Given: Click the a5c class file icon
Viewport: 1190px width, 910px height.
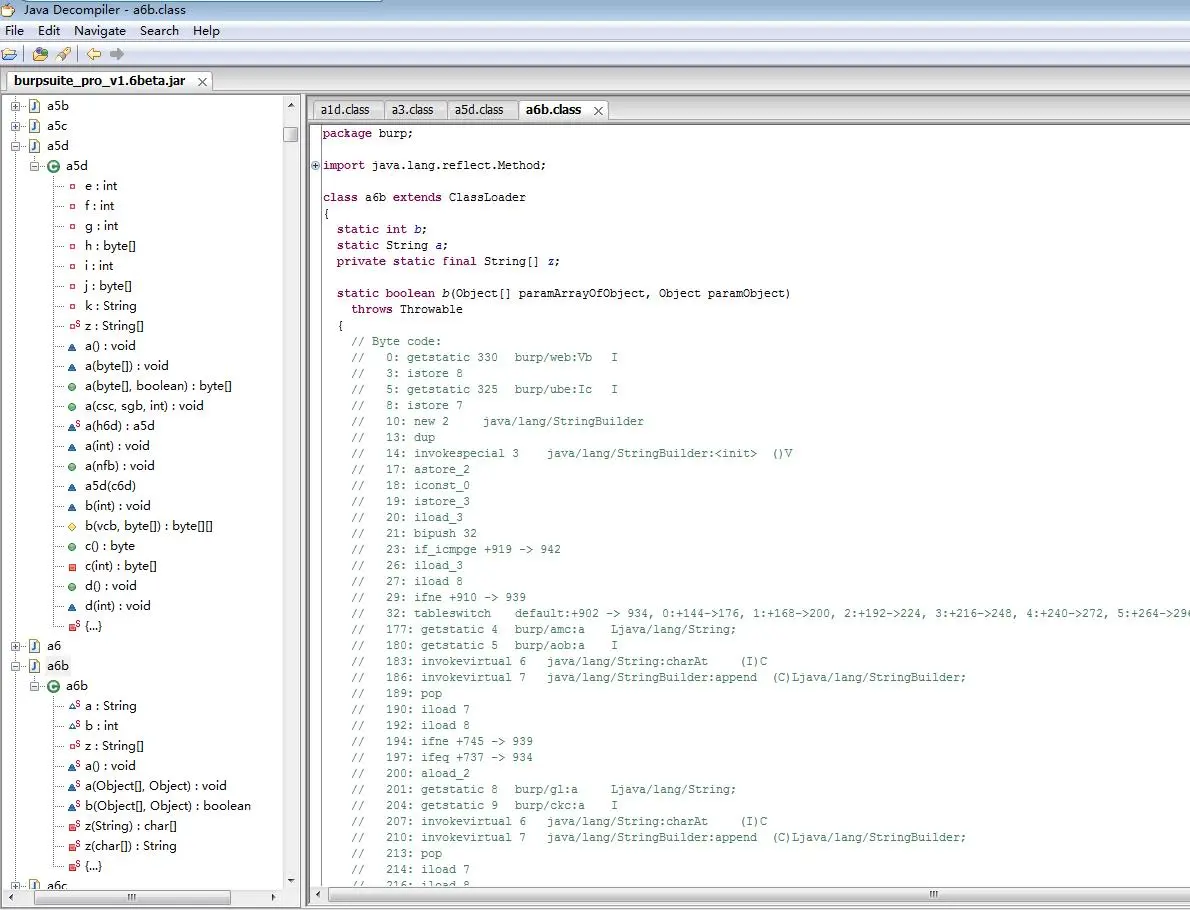Looking at the screenshot, I should coord(34,126).
